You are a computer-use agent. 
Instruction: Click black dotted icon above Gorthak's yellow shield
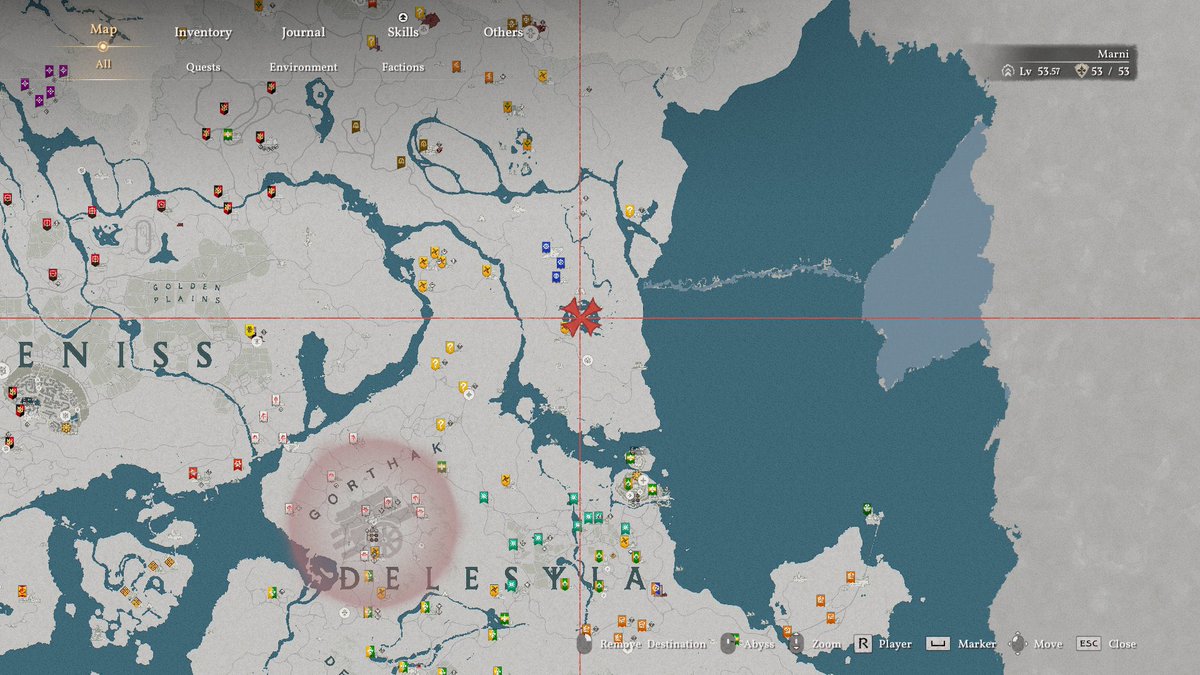click(372, 537)
